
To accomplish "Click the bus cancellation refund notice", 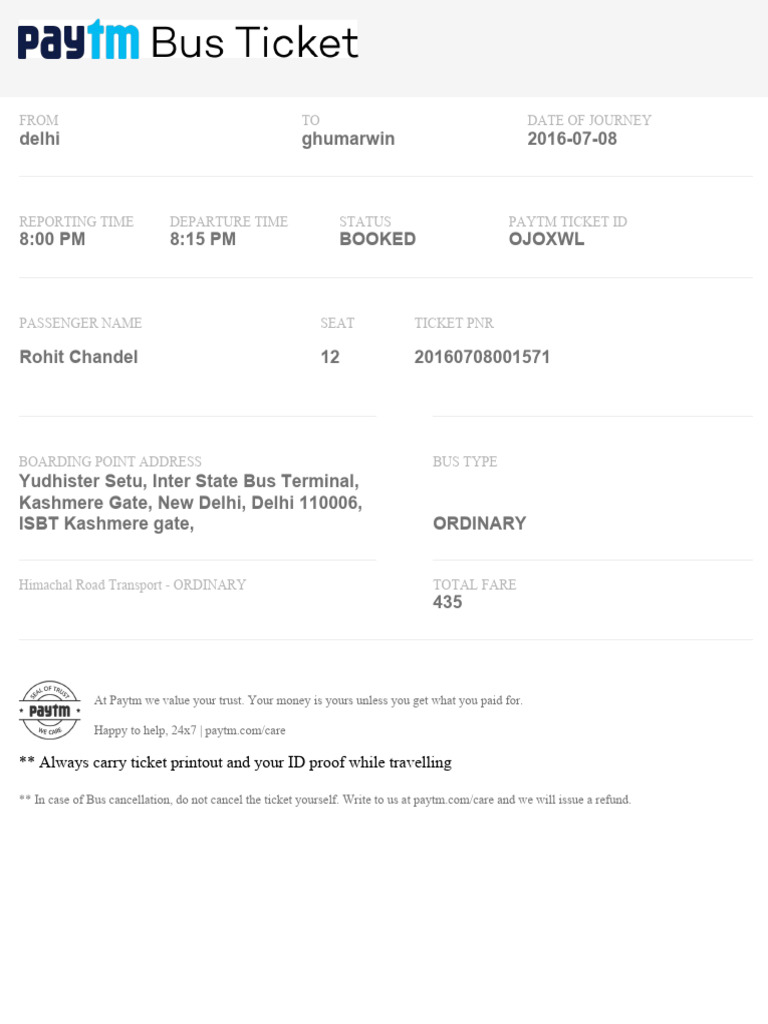I will coord(325,800).
